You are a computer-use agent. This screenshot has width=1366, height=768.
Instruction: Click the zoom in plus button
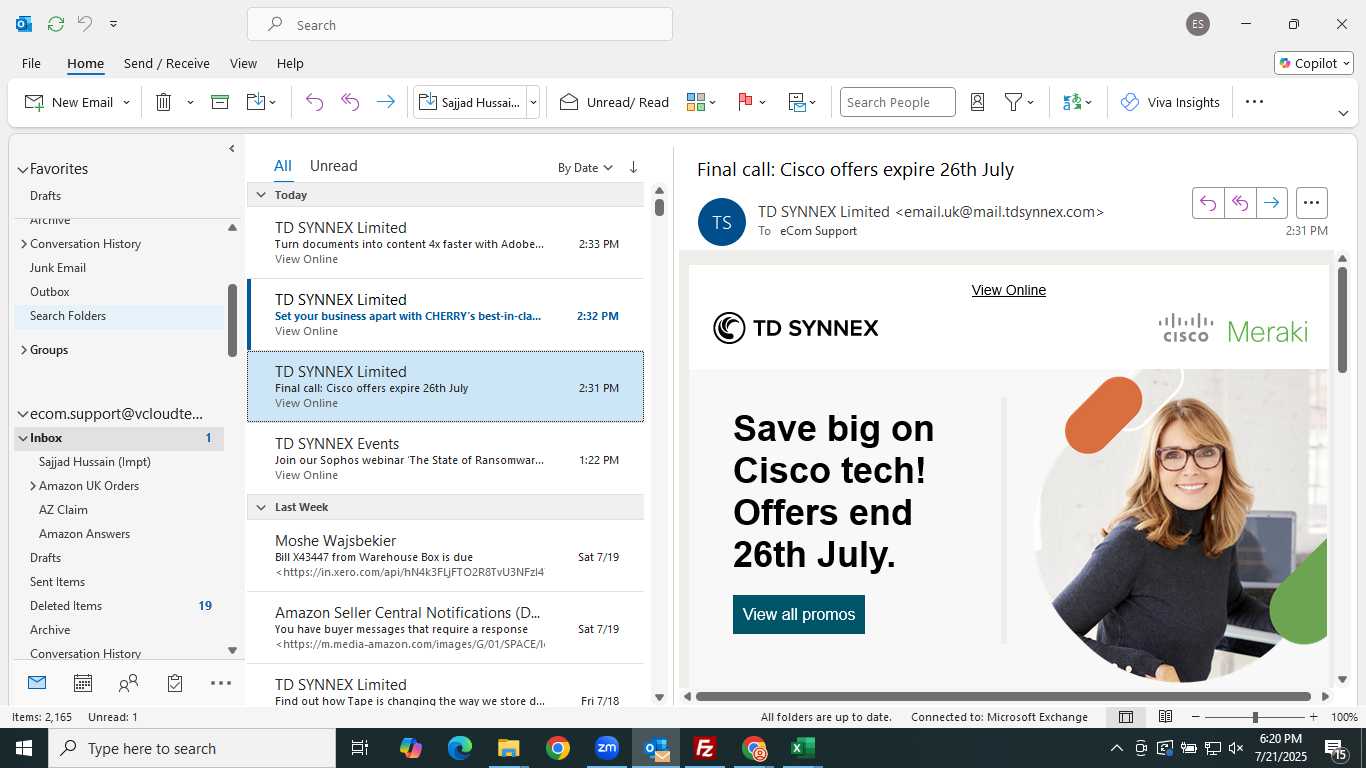(x=1313, y=717)
